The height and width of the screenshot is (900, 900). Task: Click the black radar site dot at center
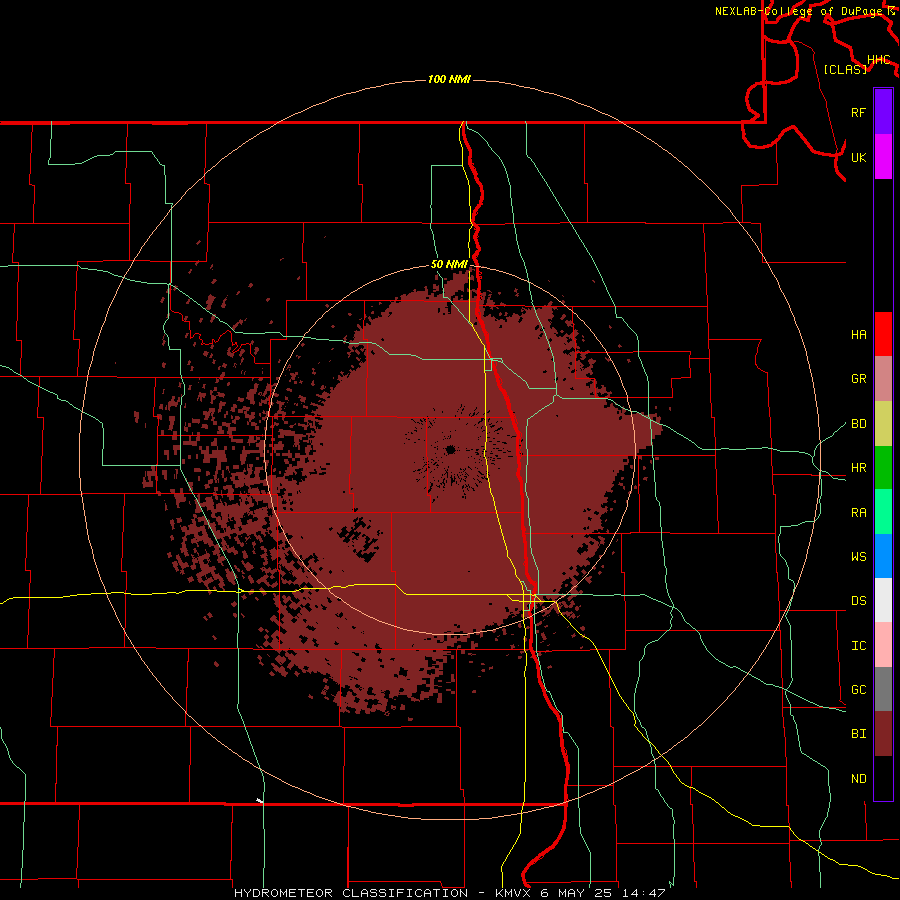pos(451,449)
